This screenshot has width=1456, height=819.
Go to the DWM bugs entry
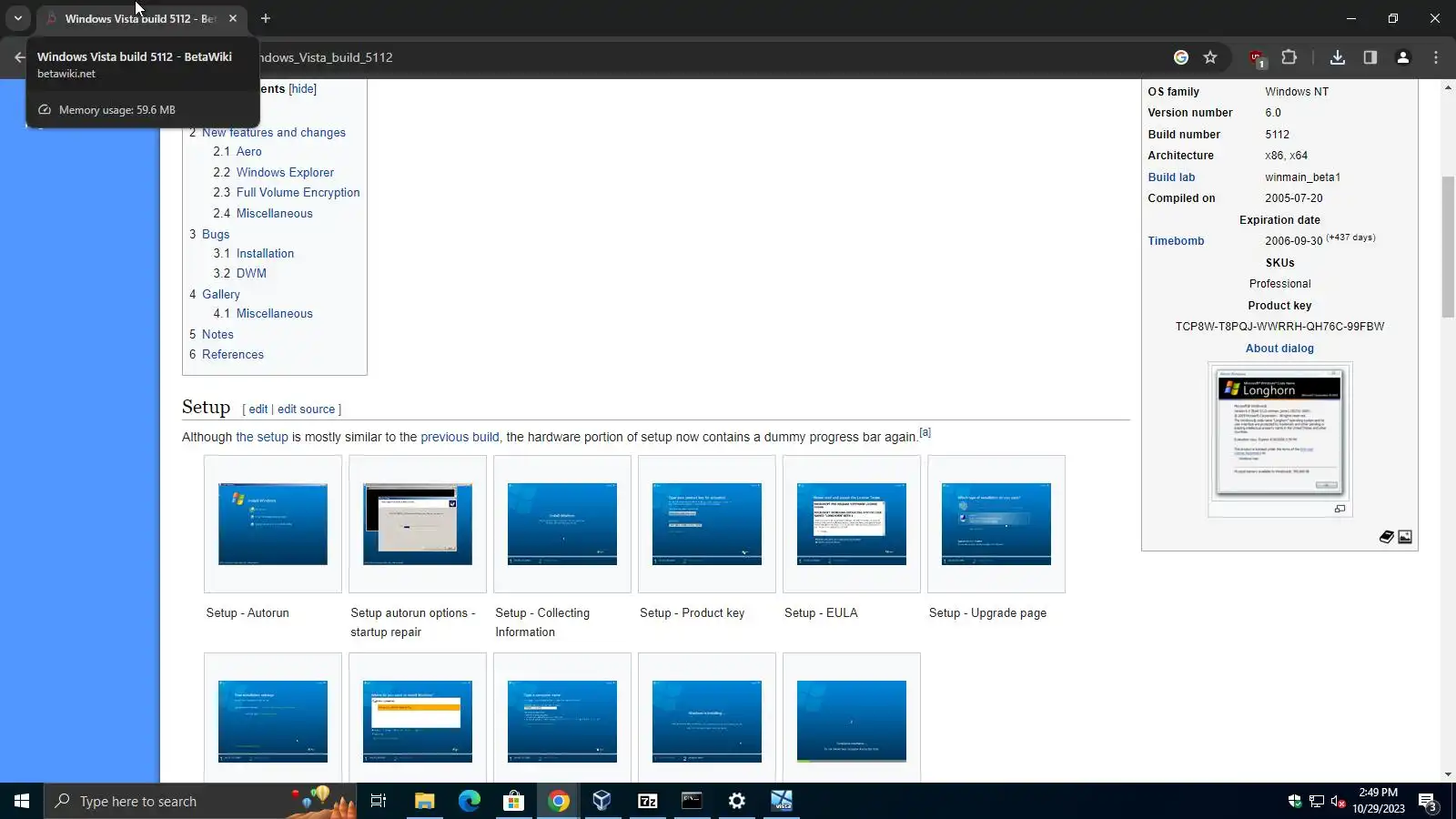coord(251,273)
